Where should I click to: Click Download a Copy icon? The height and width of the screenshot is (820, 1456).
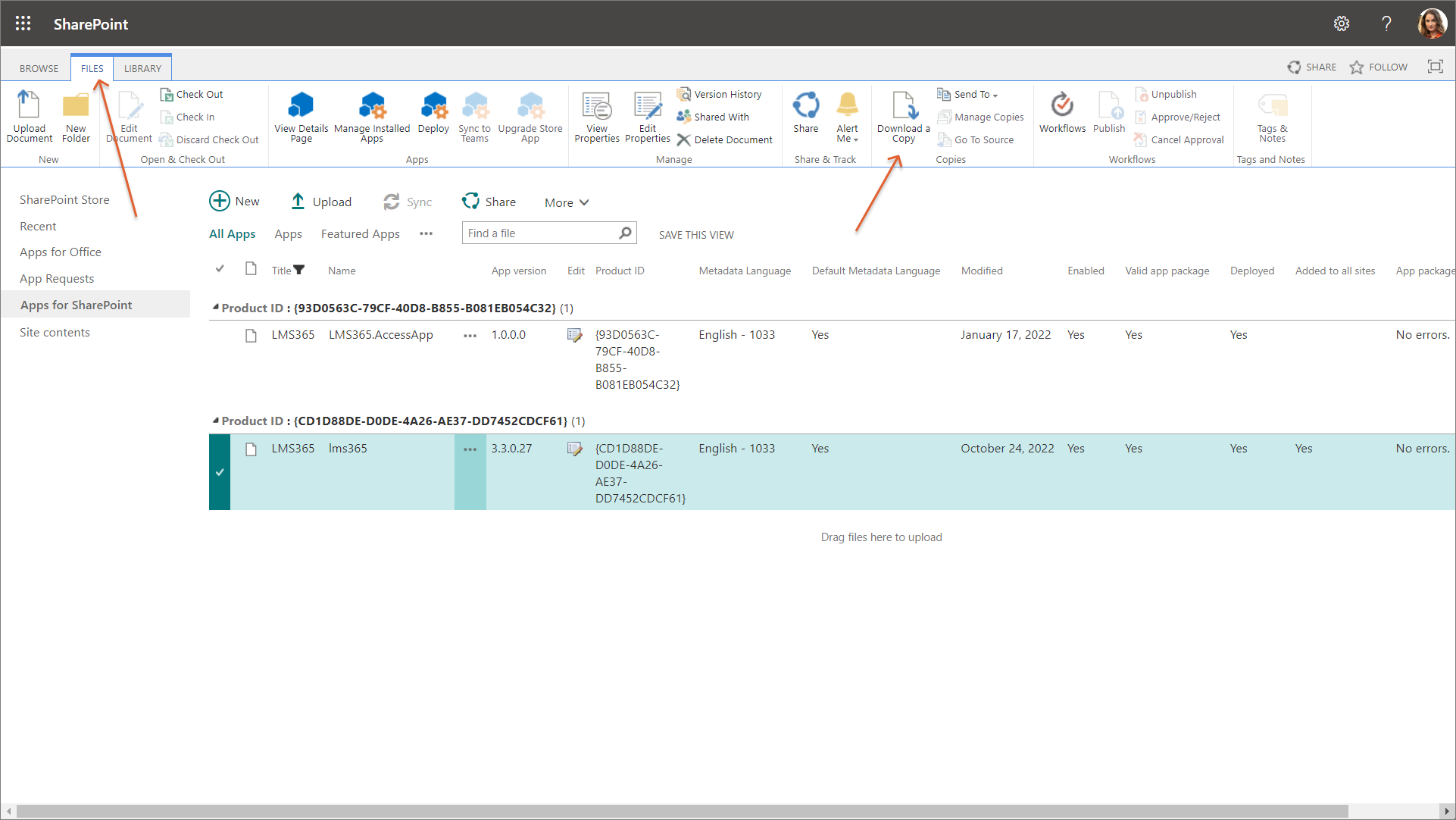tap(903, 107)
